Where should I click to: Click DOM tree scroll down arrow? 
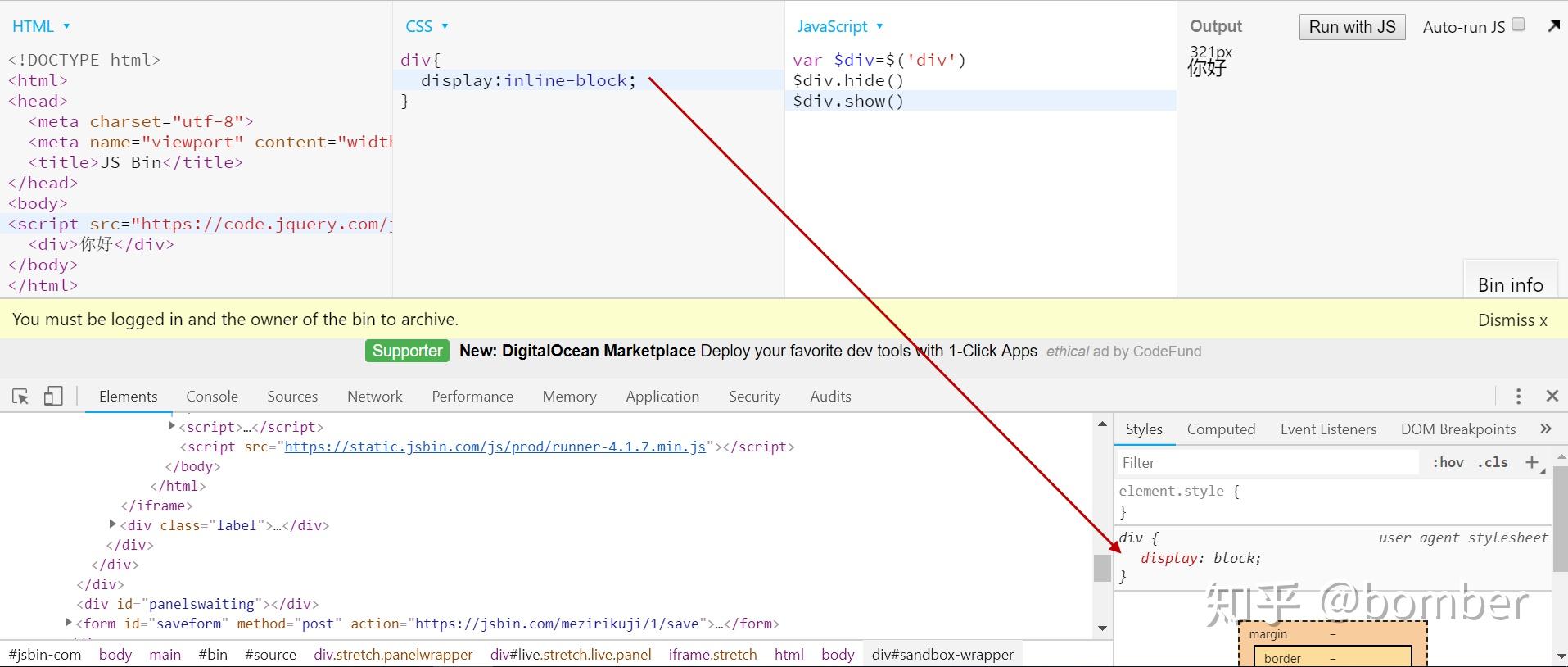click(x=1102, y=628)
